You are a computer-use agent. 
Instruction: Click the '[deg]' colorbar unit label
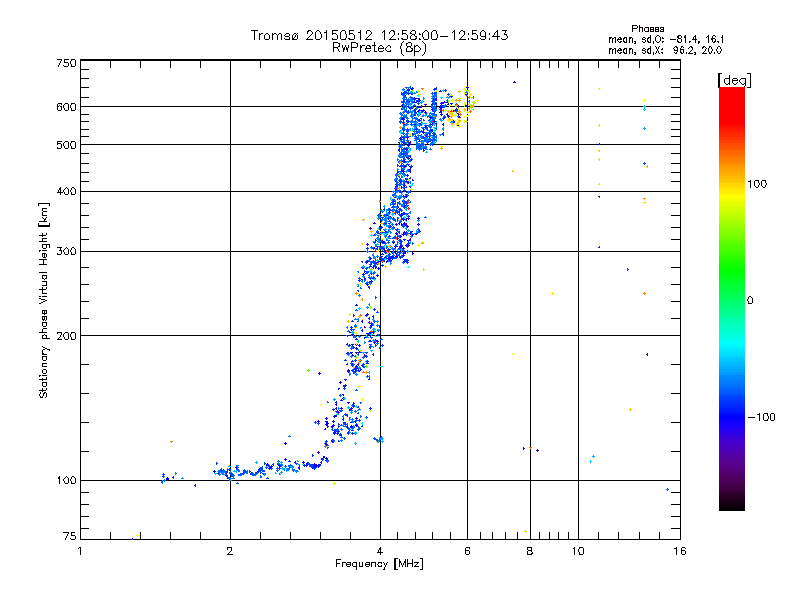[734, 80]
